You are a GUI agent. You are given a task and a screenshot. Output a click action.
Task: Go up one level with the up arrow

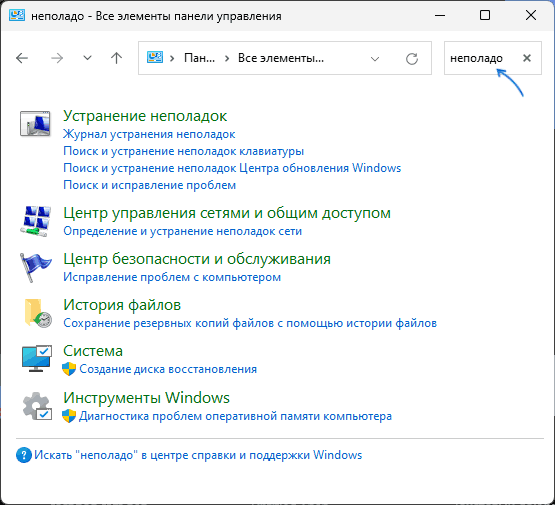pyautogui.click(x=116, y=58)
